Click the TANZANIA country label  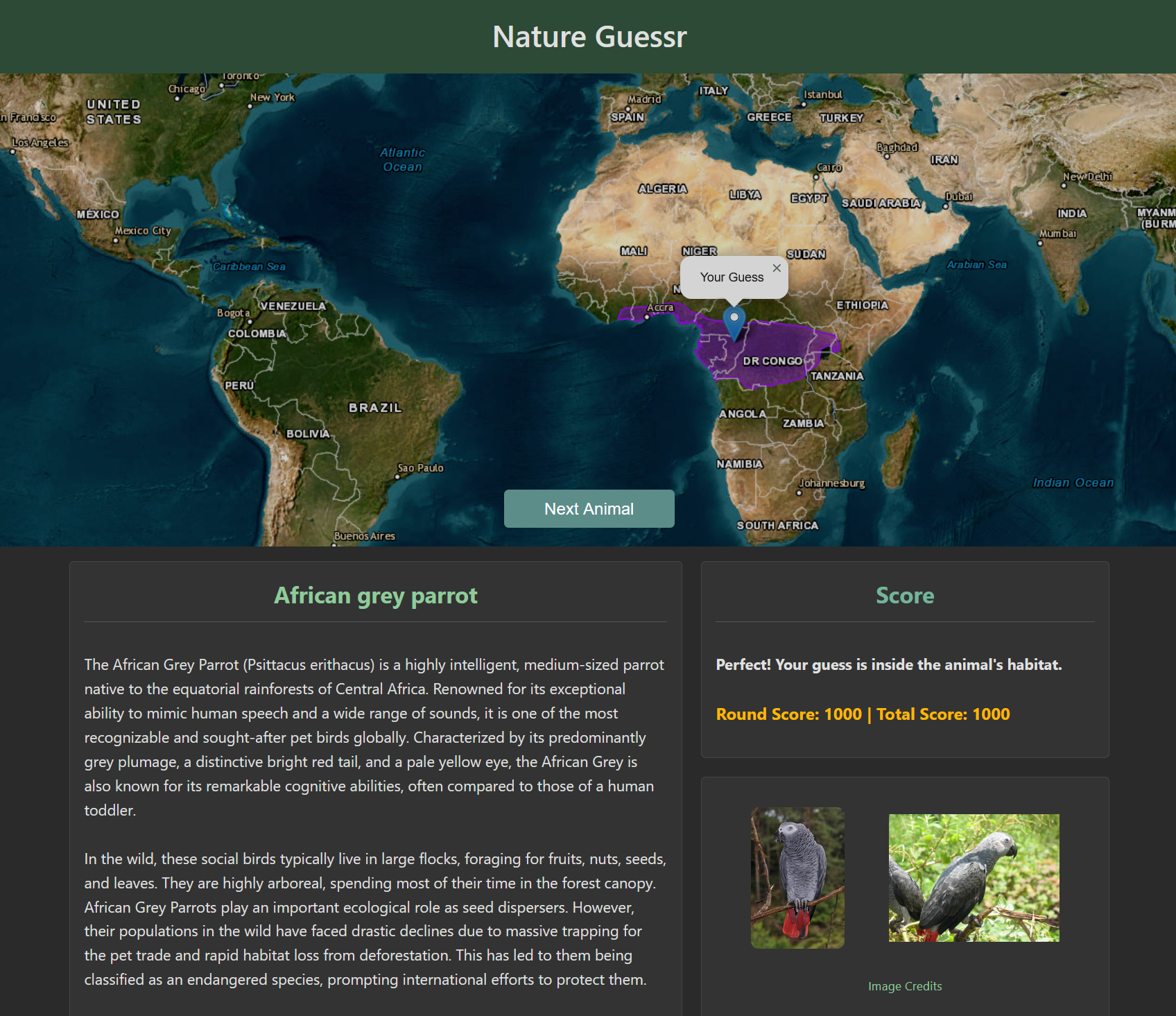[x=837, y=377]
